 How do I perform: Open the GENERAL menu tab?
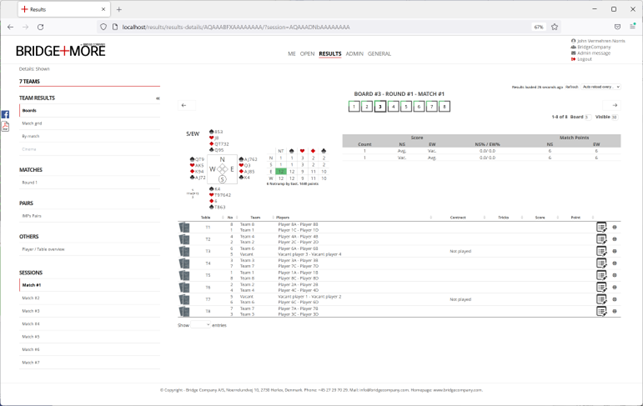point(379,54)
